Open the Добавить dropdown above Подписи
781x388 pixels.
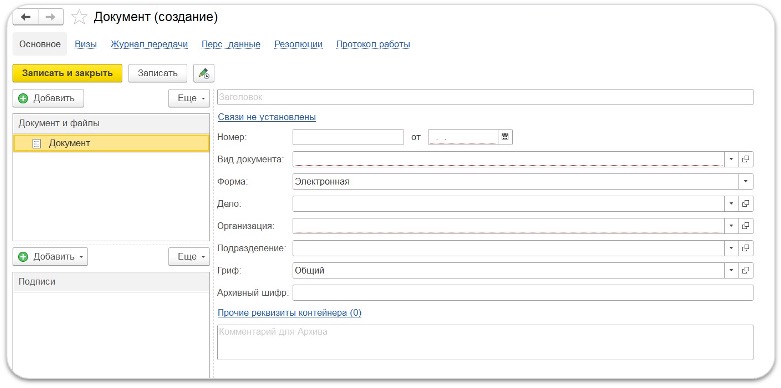point(50,257)
